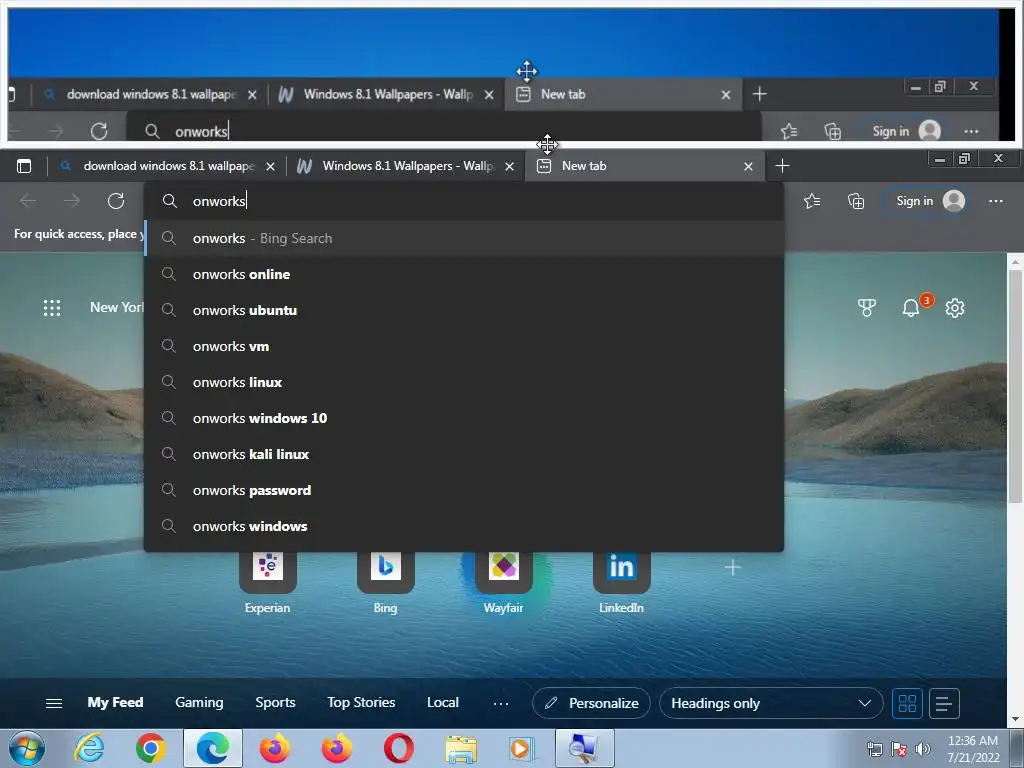The height and width of the screenshot is (768, 1024).
Task: Click the profile avatar next to Sign in
Action: click(x=953, y=201)
